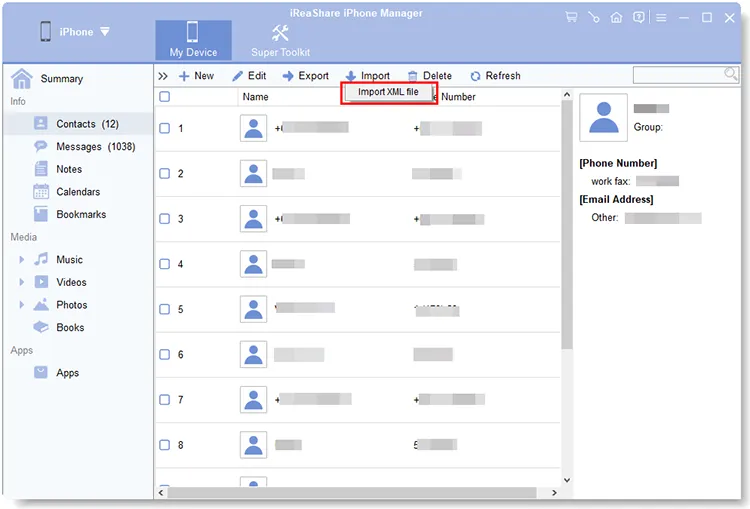Click the Videos play icon
750x509 pixels.
click(x=41, y=282)
